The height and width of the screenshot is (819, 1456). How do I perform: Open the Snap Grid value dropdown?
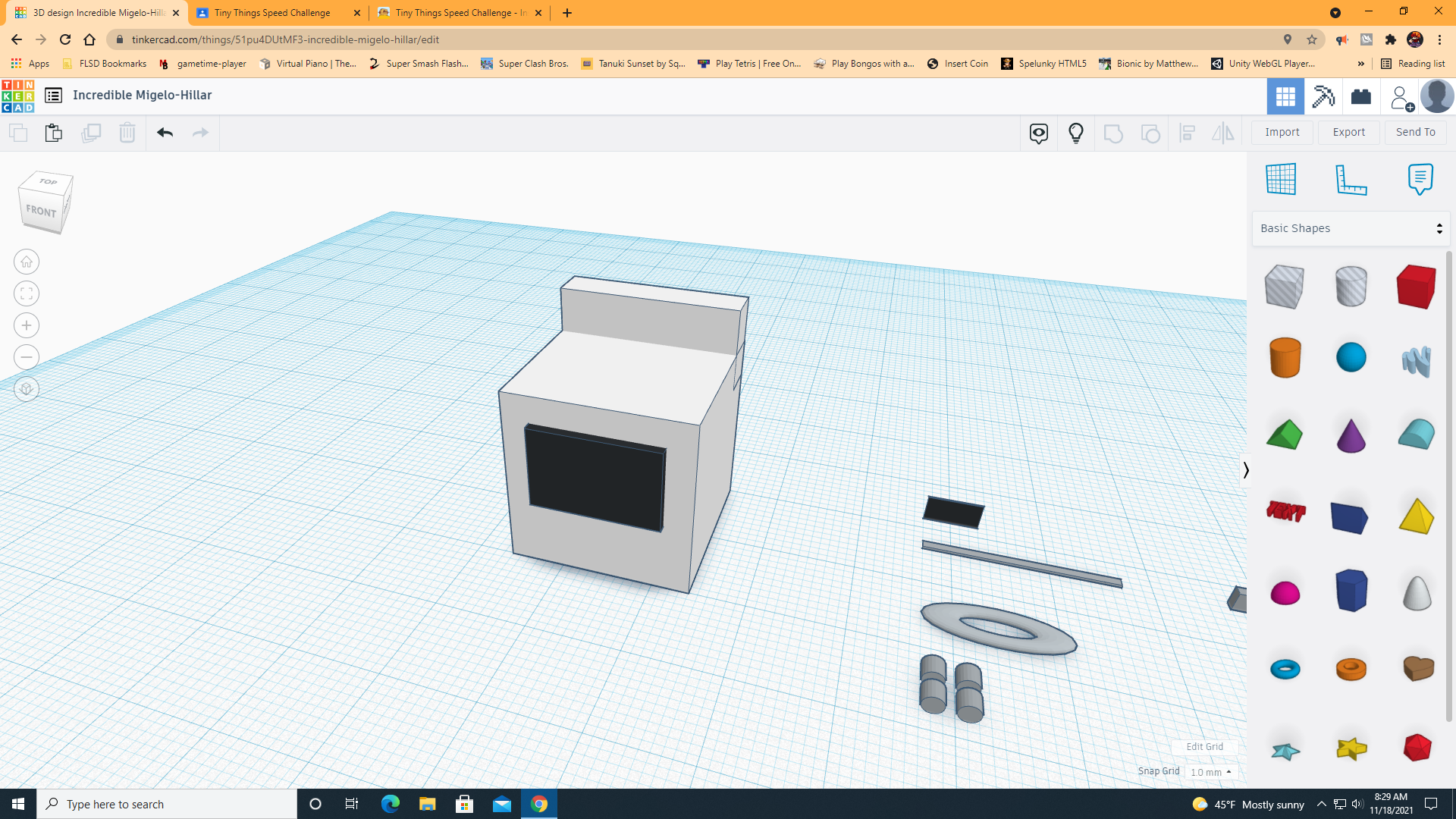point(1211,771)
